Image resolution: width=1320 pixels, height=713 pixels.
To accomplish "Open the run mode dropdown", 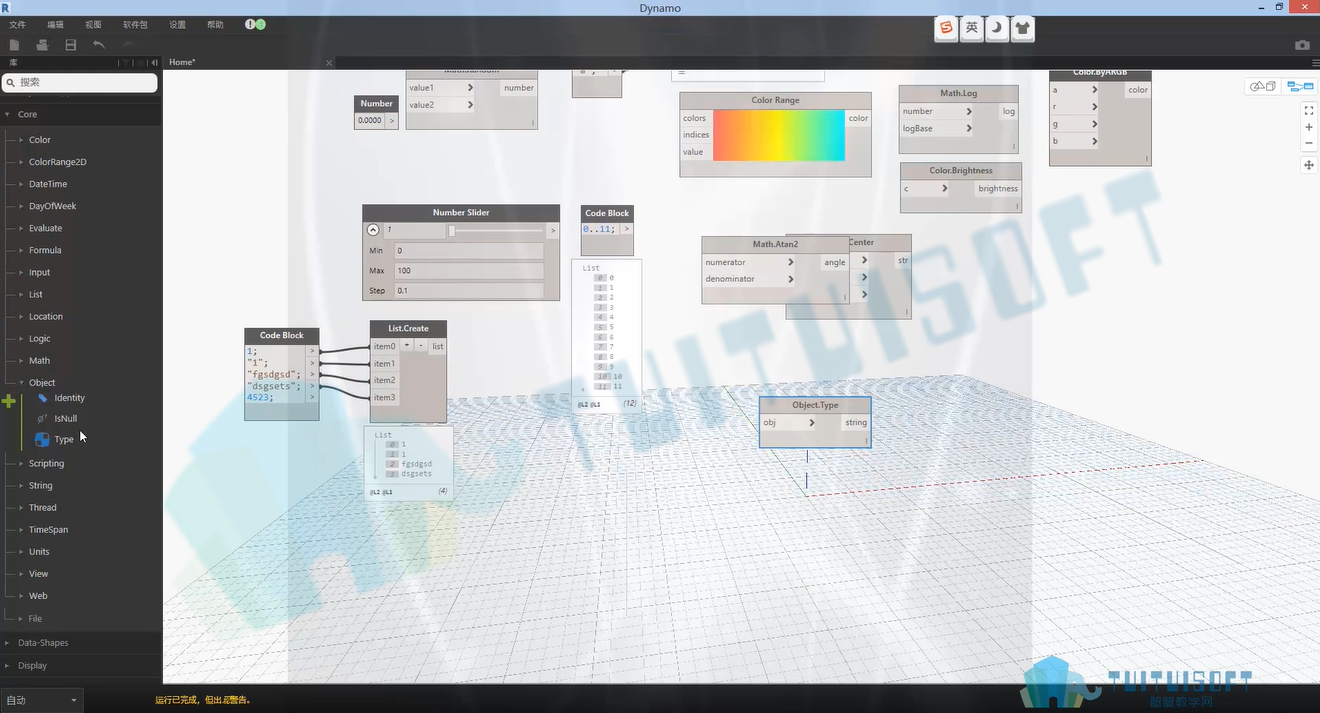I will 41,700.
